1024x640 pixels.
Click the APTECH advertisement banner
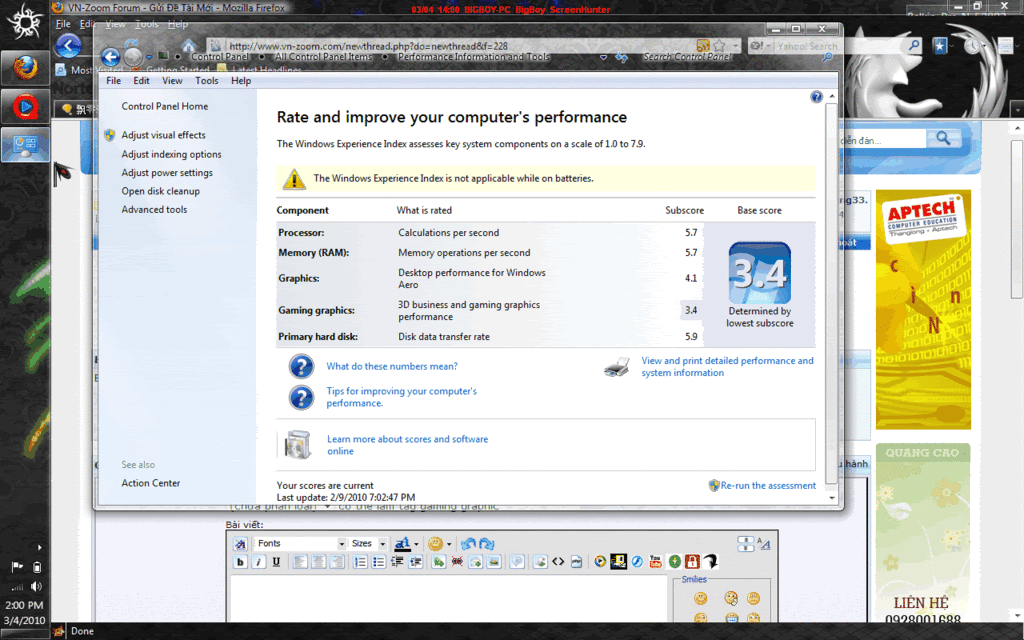point(923,310)
